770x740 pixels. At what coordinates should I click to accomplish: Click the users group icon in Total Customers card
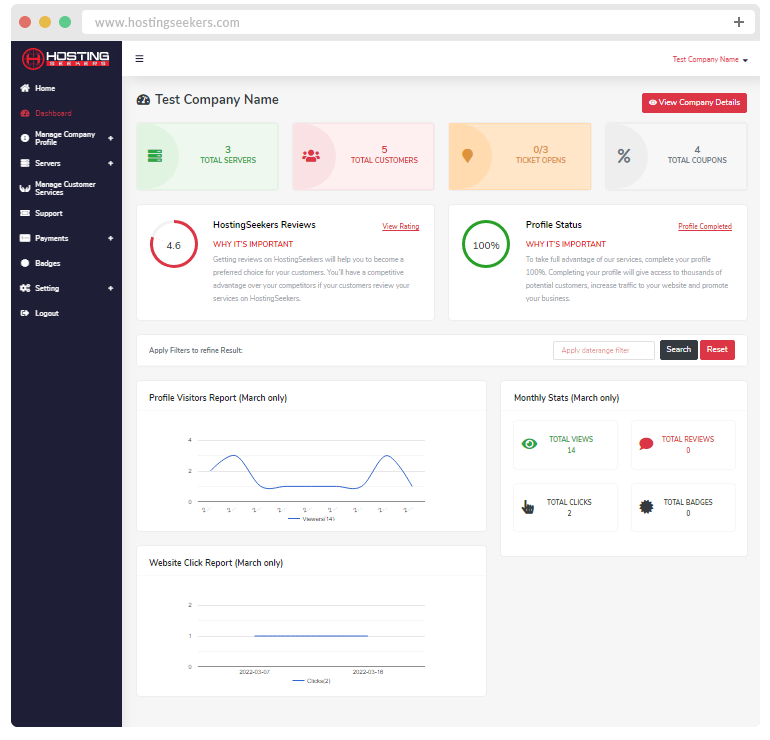(311, 156)
